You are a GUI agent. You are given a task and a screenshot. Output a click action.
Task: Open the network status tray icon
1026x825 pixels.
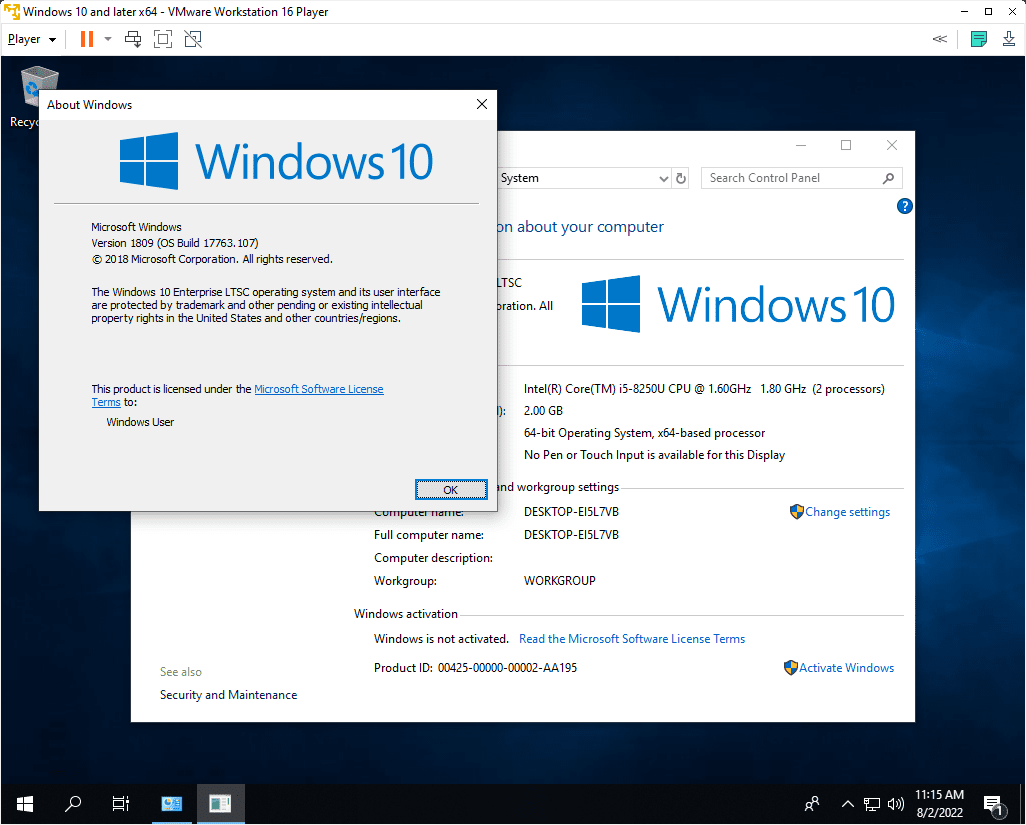click(x=872, y=804)
